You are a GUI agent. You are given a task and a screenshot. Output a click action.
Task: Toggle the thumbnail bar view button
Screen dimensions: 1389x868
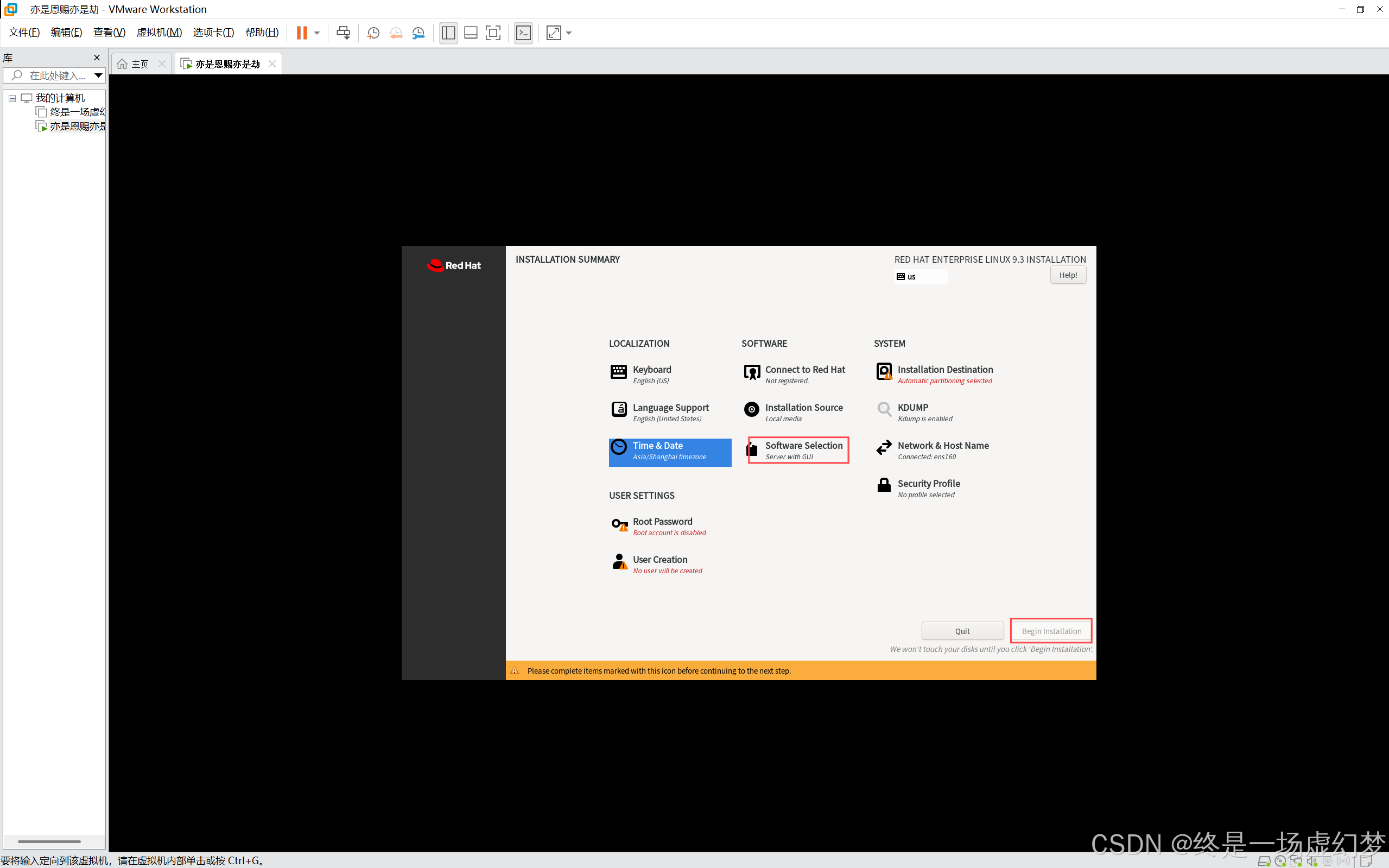click(471, 33)
